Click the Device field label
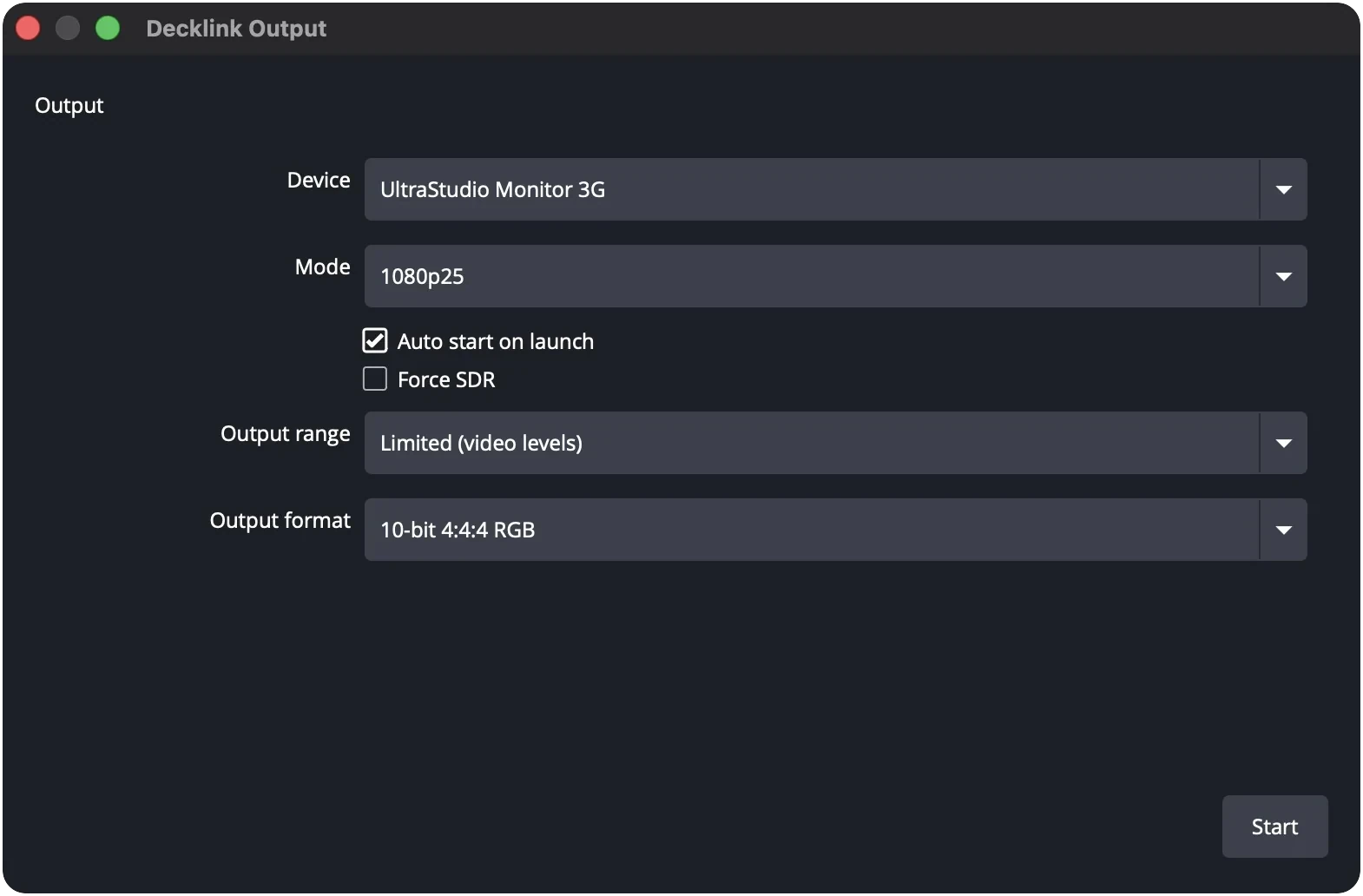Screen dimensions: 1363x896 click(x=319, y=180)
